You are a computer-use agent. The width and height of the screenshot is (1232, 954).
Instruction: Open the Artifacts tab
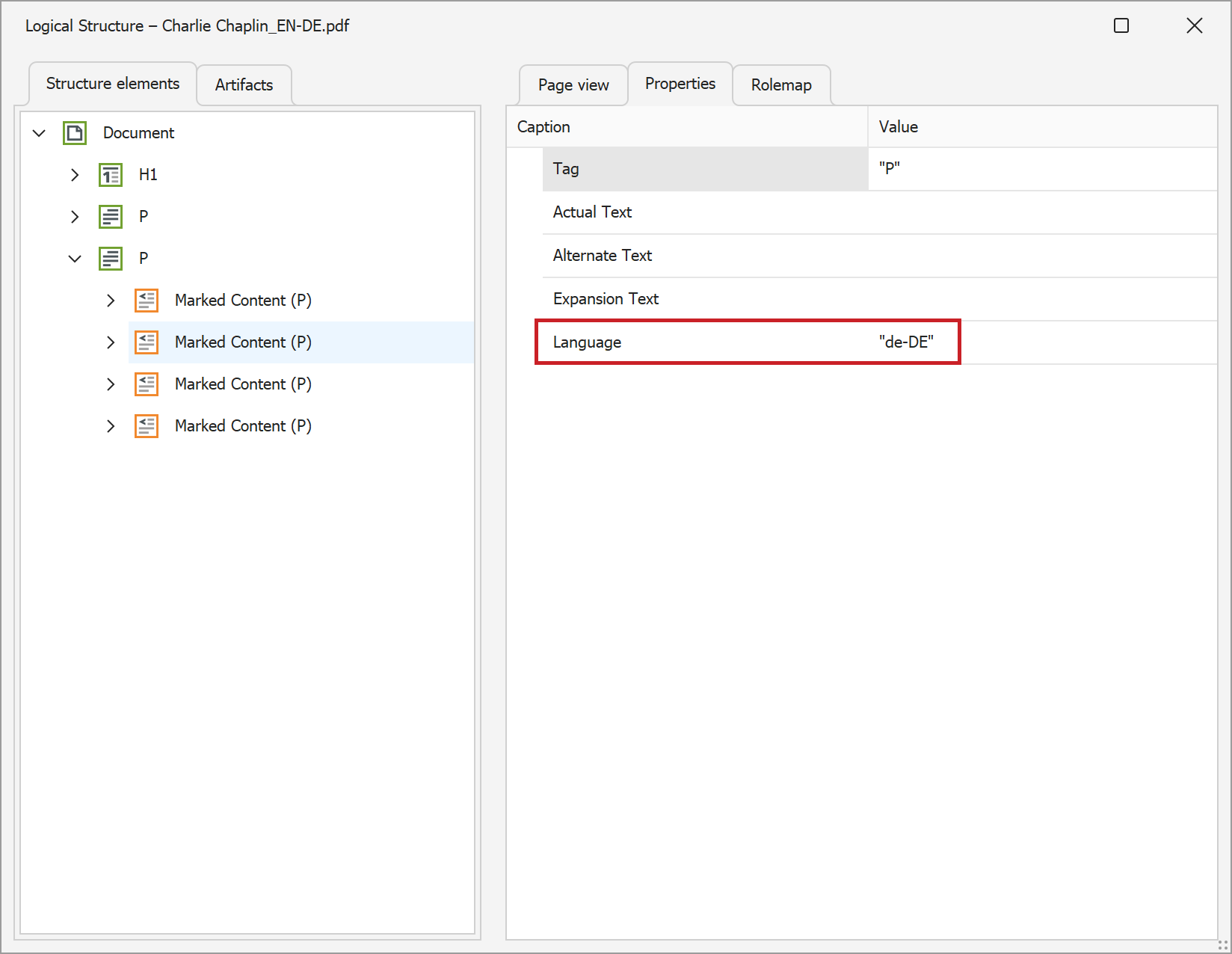click(244, 85)
